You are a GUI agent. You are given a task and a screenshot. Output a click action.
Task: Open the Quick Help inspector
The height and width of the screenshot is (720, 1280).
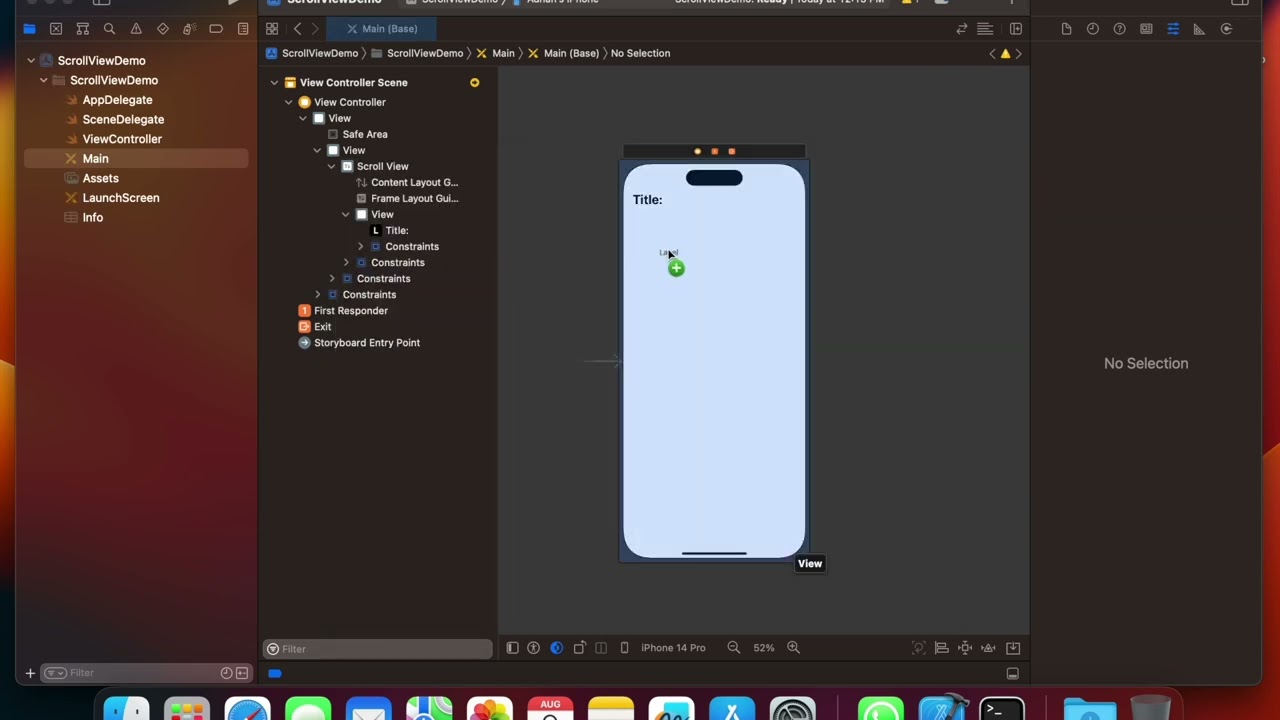pyautogui.click(x=1119, y=29)
